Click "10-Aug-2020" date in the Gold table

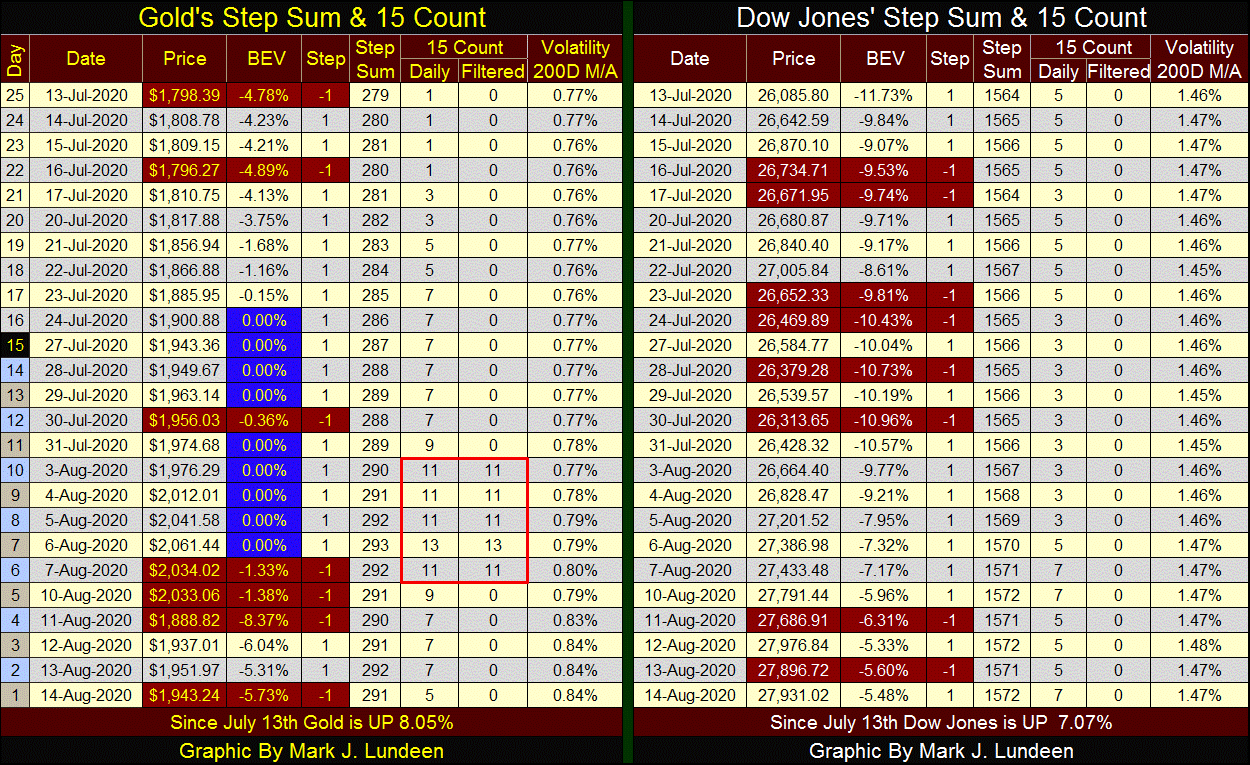point(86,595)
